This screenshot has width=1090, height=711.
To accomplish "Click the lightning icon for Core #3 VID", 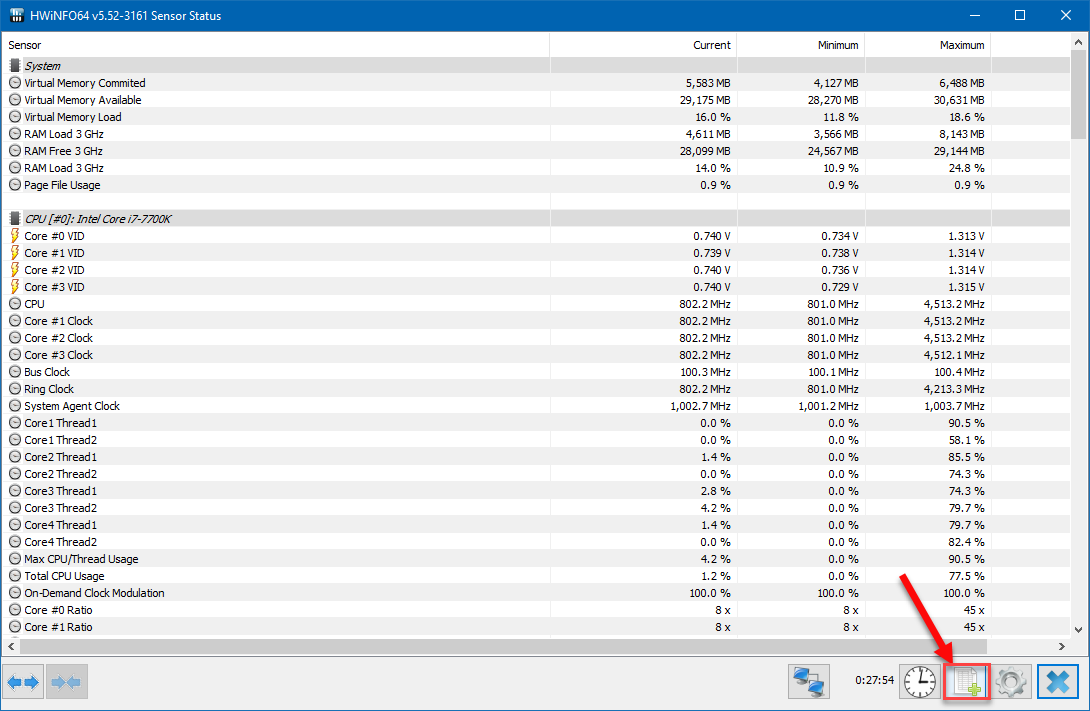I will click(15, 287).
